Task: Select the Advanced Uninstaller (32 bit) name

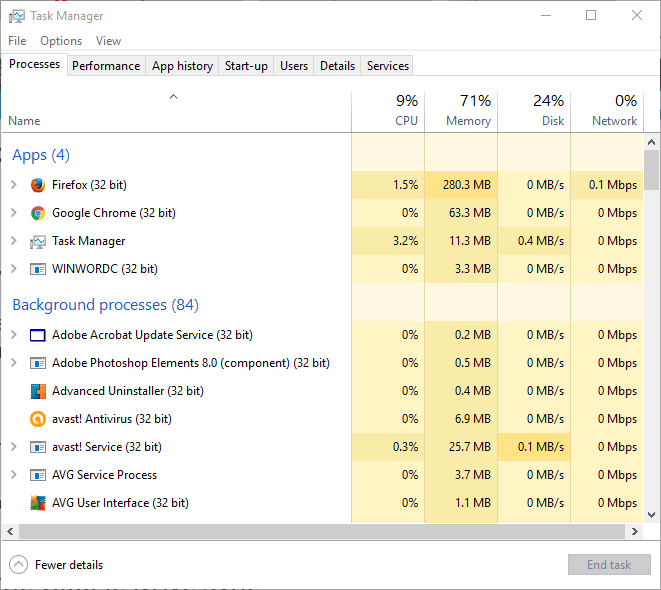Action: (x=128, y=391)
